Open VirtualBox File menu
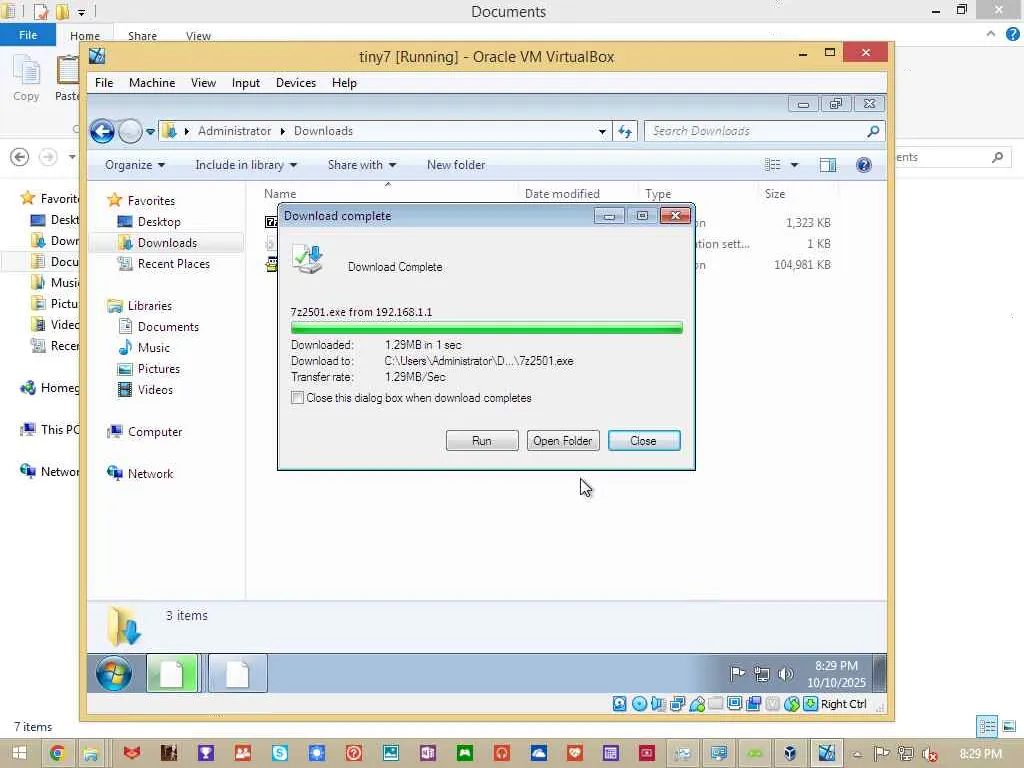The height and width of the screenshot is (768, 1024). [x=104, y=83]
